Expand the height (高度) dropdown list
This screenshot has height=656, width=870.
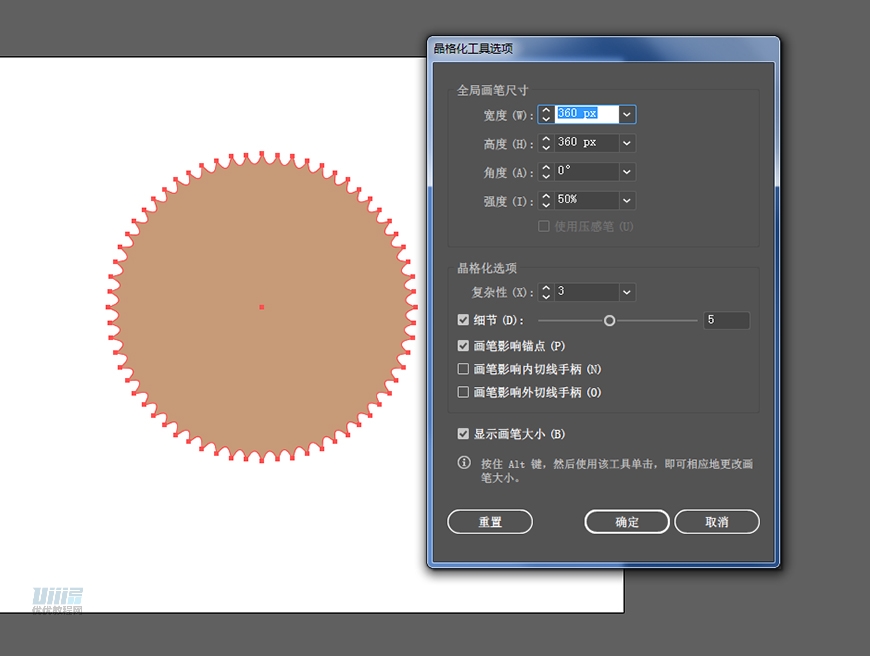tap(627, 144)
